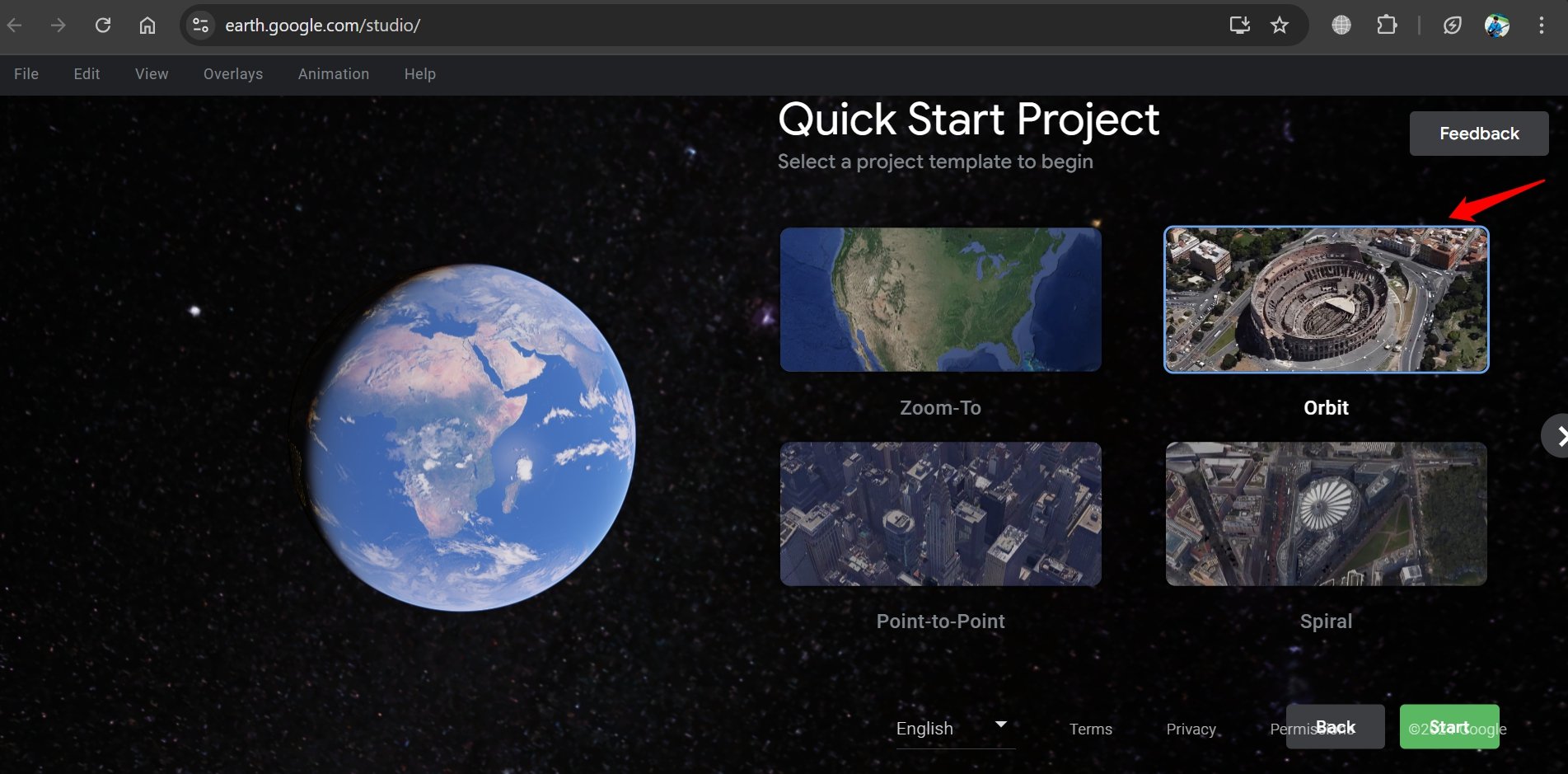The height and width of the screenshot is (774, 1568).
Task: Open the File menu
Action: (26, 74)
